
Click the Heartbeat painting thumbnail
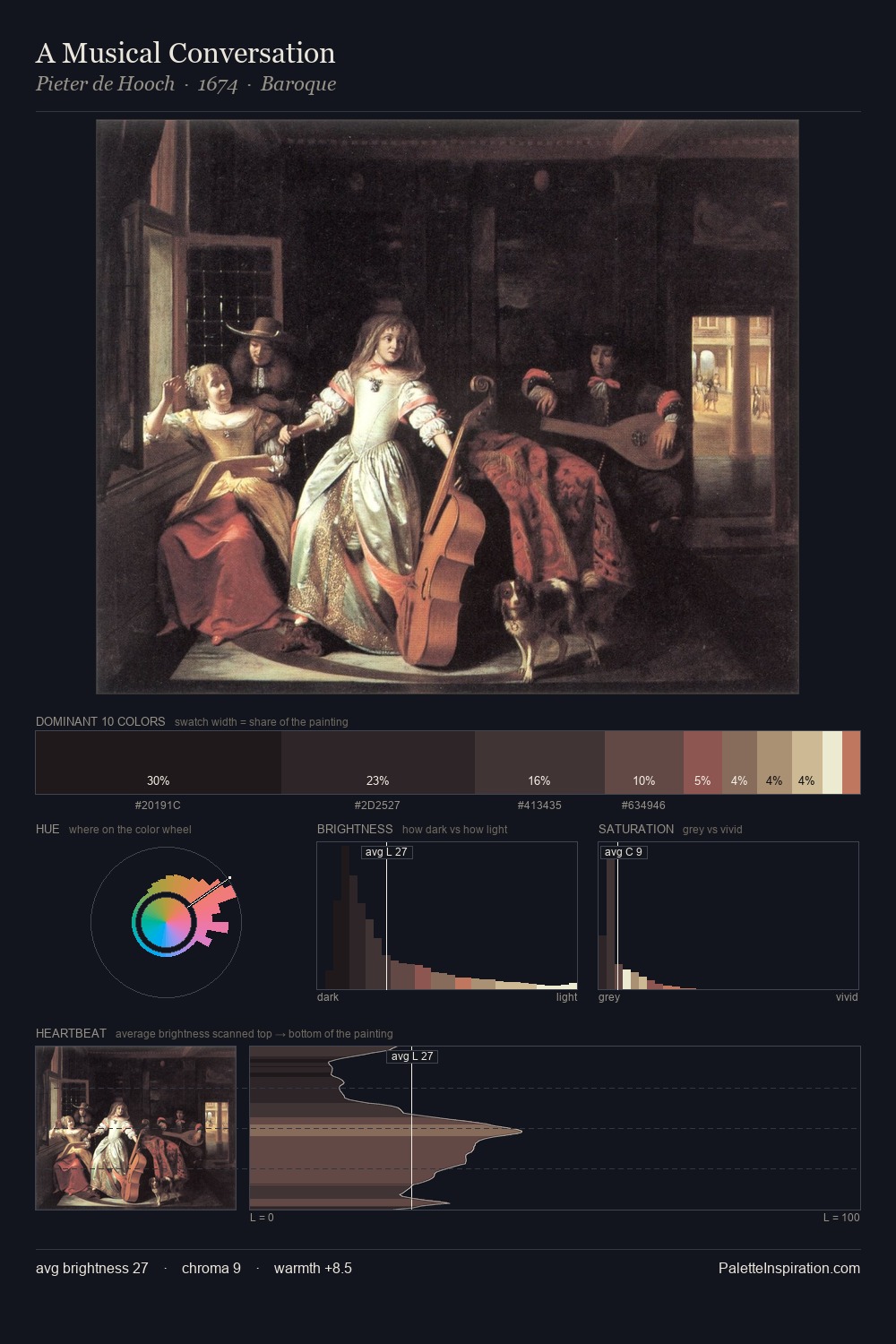[136, 1128]
